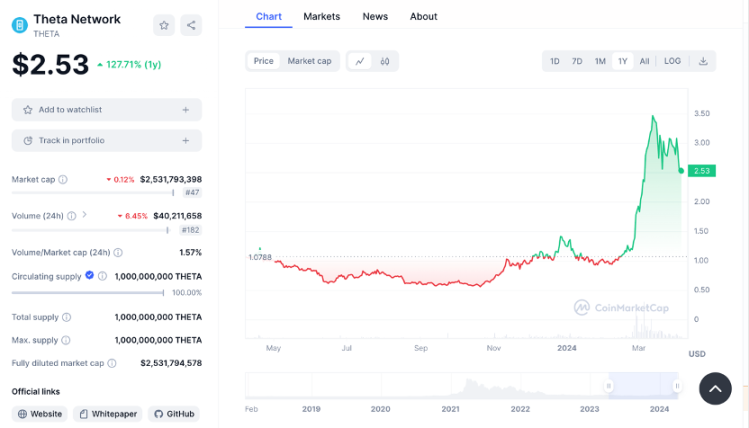
Task: Open the Volume (24h) info icon
Action: pyautogui.click(x=72, y=216)
